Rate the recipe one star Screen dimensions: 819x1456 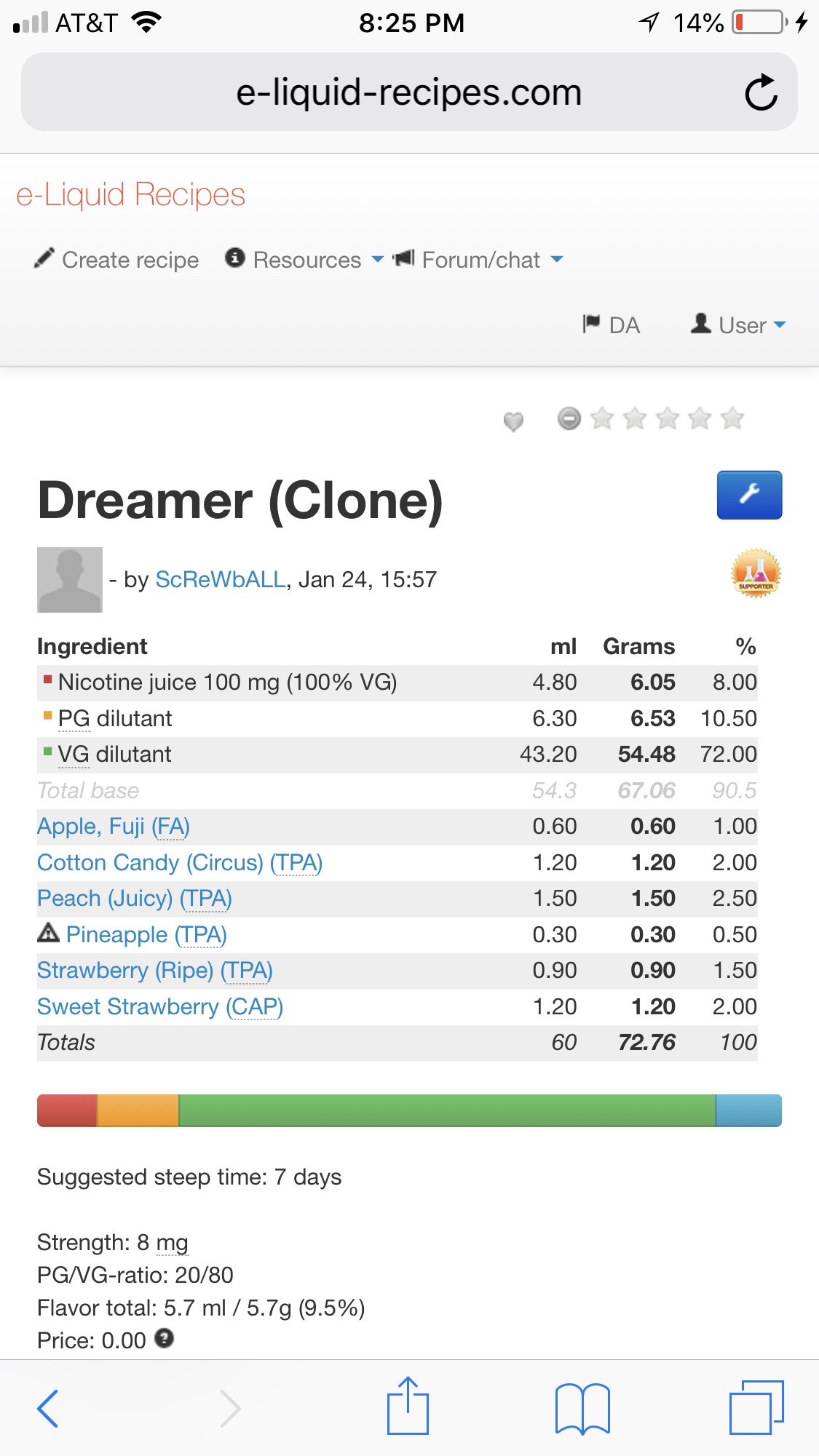tap(602, 419)
